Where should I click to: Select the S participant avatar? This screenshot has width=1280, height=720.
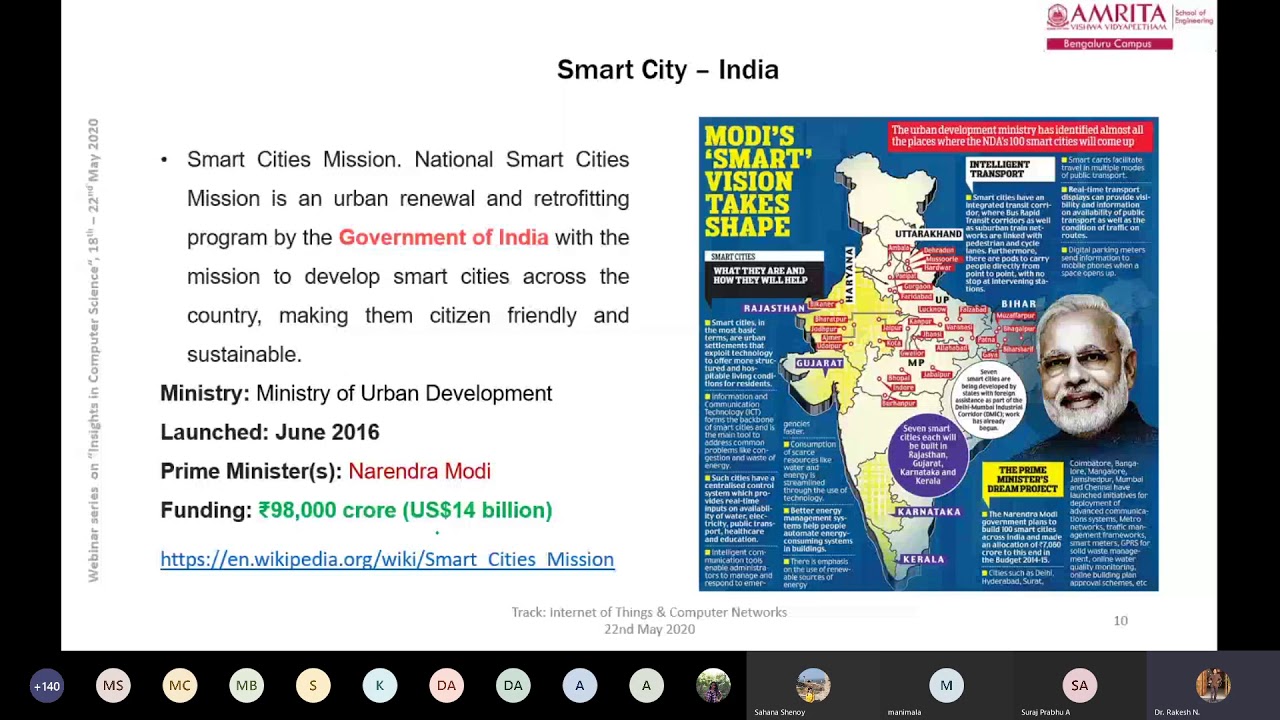point(313,686)
